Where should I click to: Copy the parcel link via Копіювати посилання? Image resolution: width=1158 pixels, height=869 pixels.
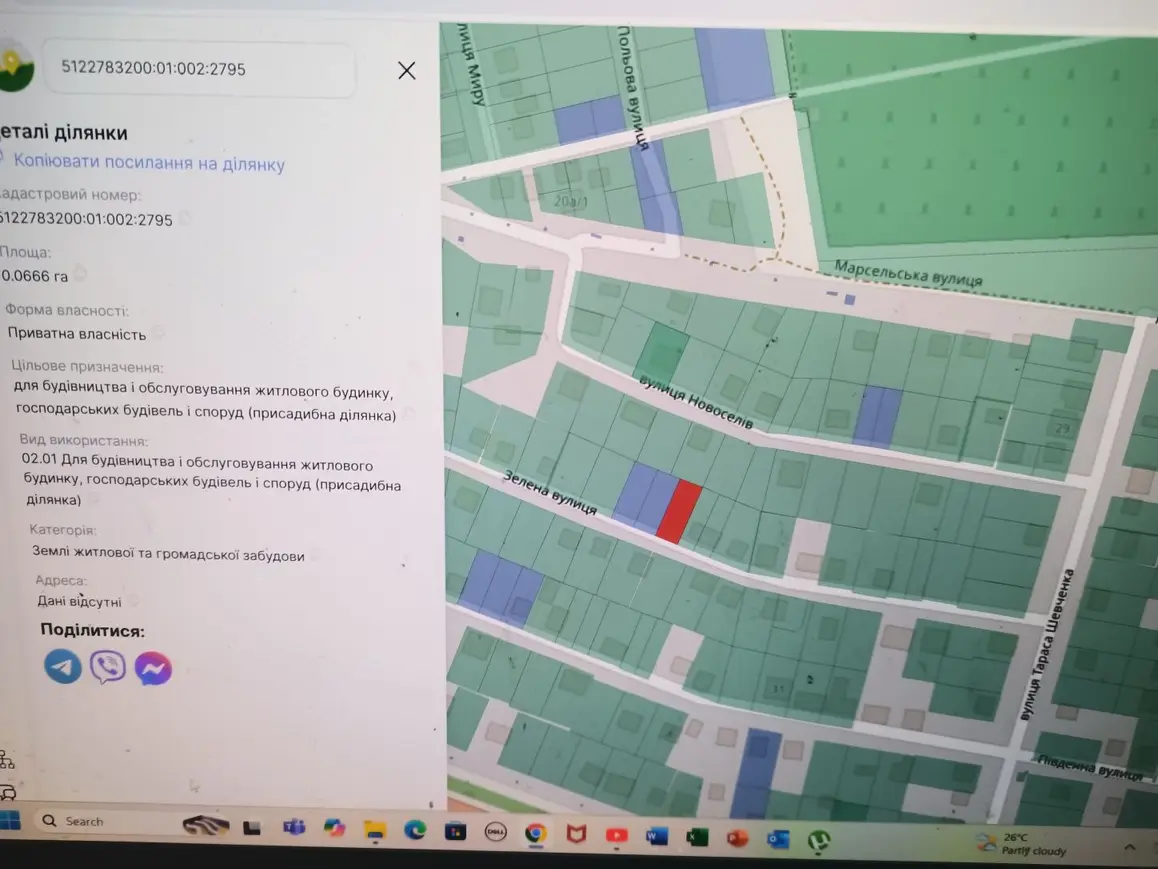point(148,162)
